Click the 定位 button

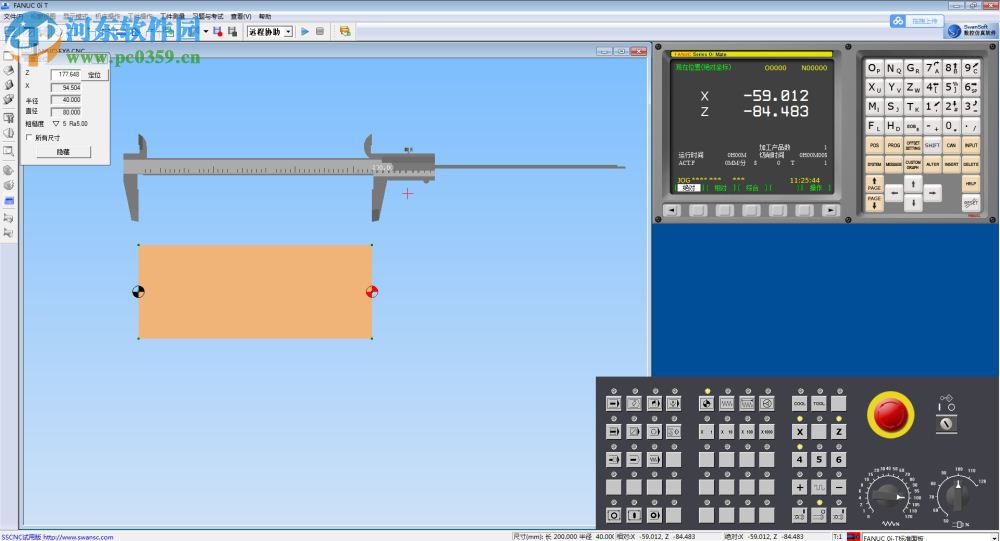pos(95,75)
